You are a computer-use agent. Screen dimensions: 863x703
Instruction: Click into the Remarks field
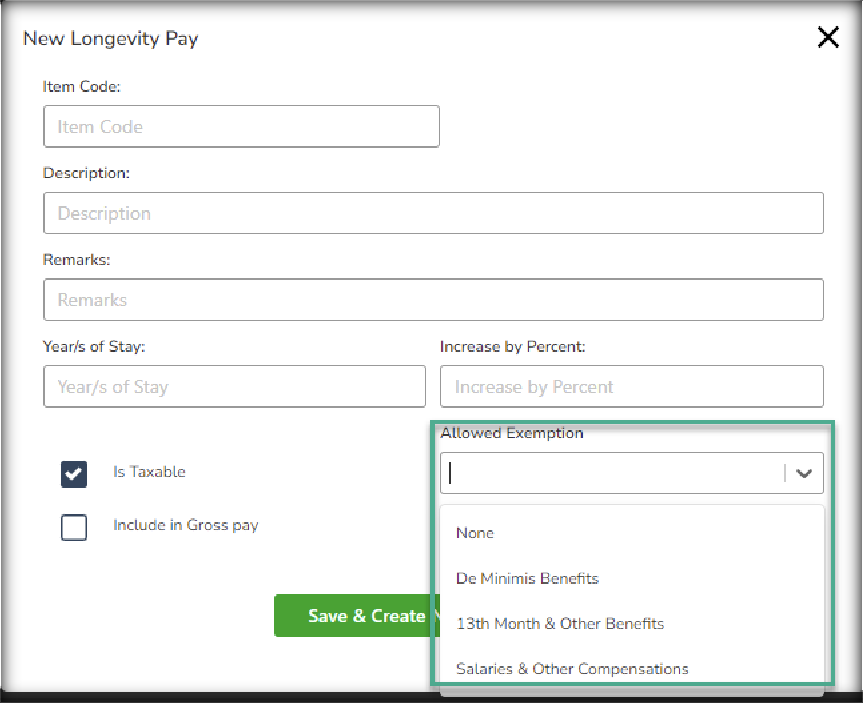tap(433, 300)
